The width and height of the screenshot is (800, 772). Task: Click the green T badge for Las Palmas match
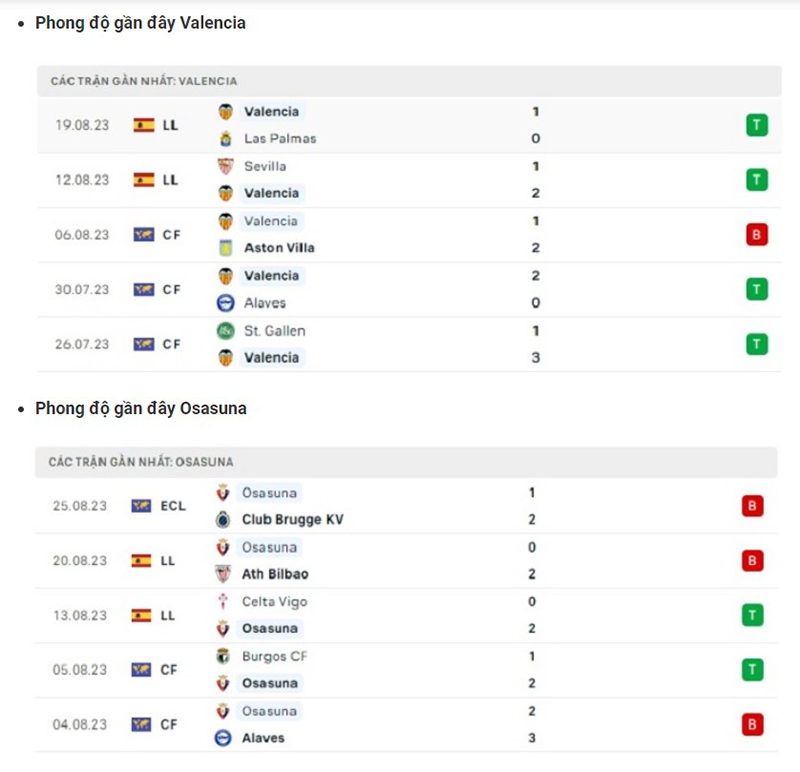click(x=757, y=125)
